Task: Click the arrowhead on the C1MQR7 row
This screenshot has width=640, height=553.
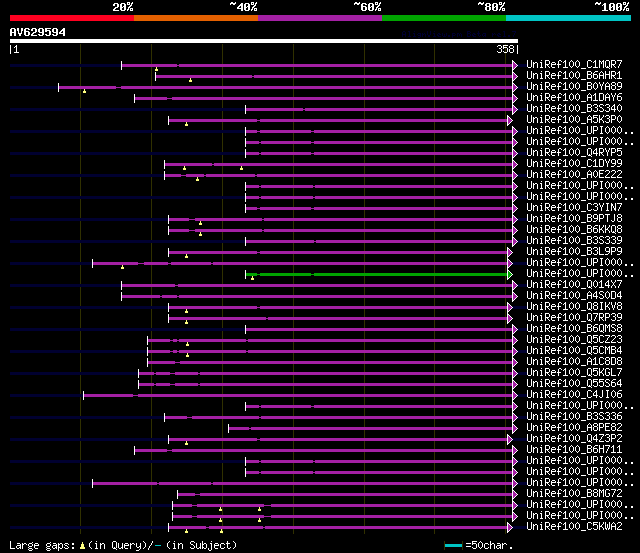Action: 515,65
